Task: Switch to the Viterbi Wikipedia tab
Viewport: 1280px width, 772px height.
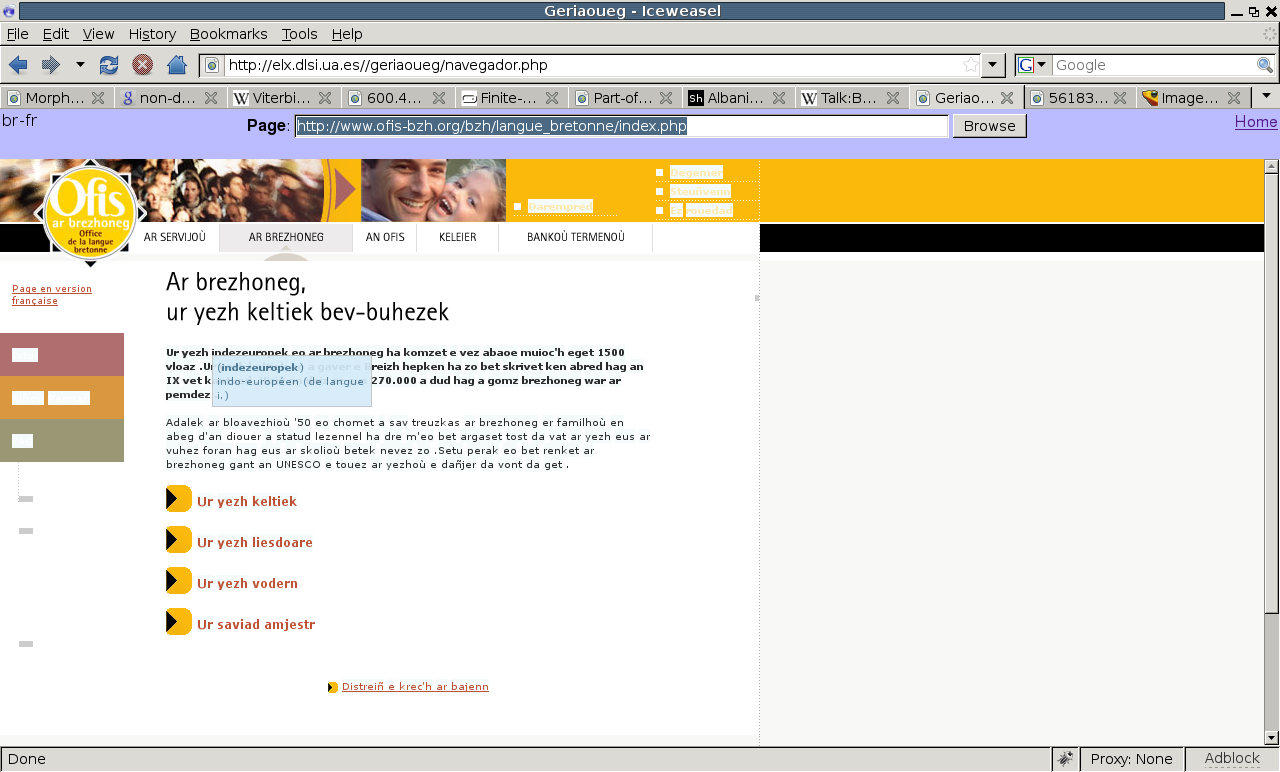Action: point(274,98)
